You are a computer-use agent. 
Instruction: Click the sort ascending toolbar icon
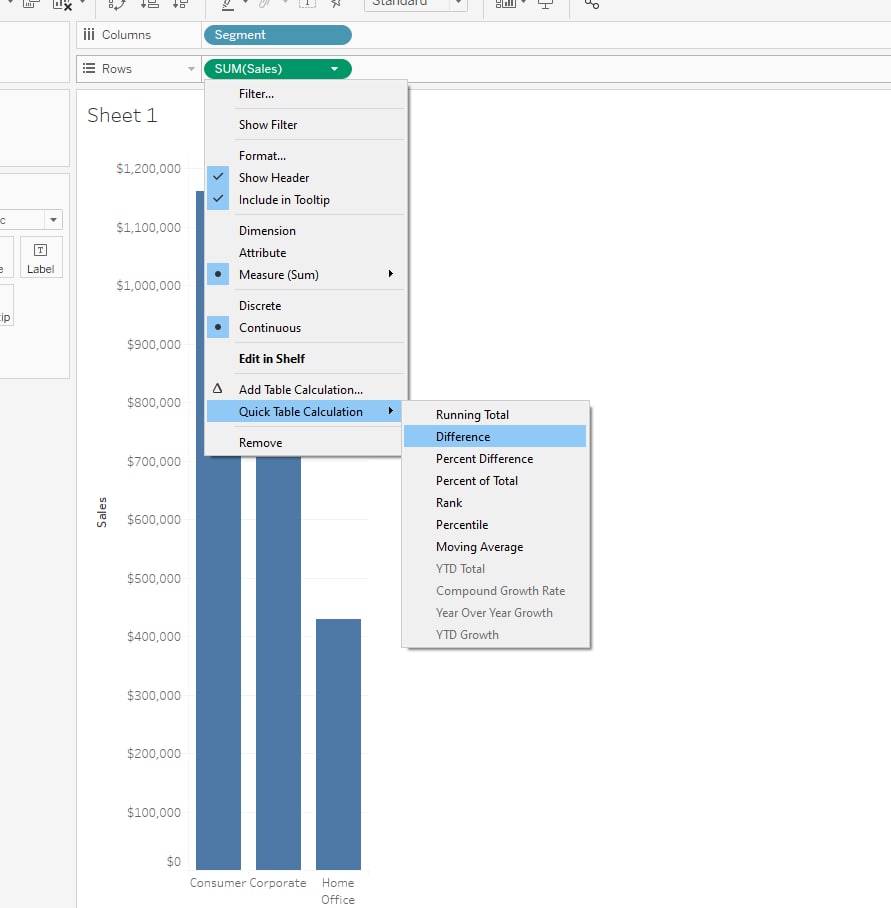click(150, 5)
